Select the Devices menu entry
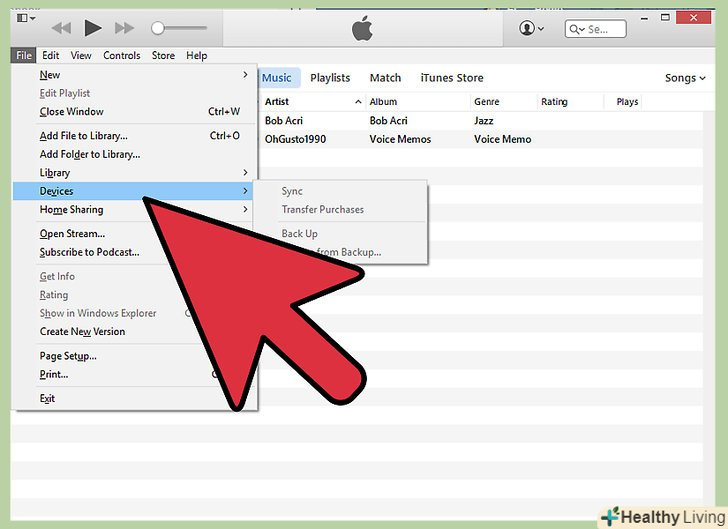This screenshot has width=728, height=529. pos(133,191)
